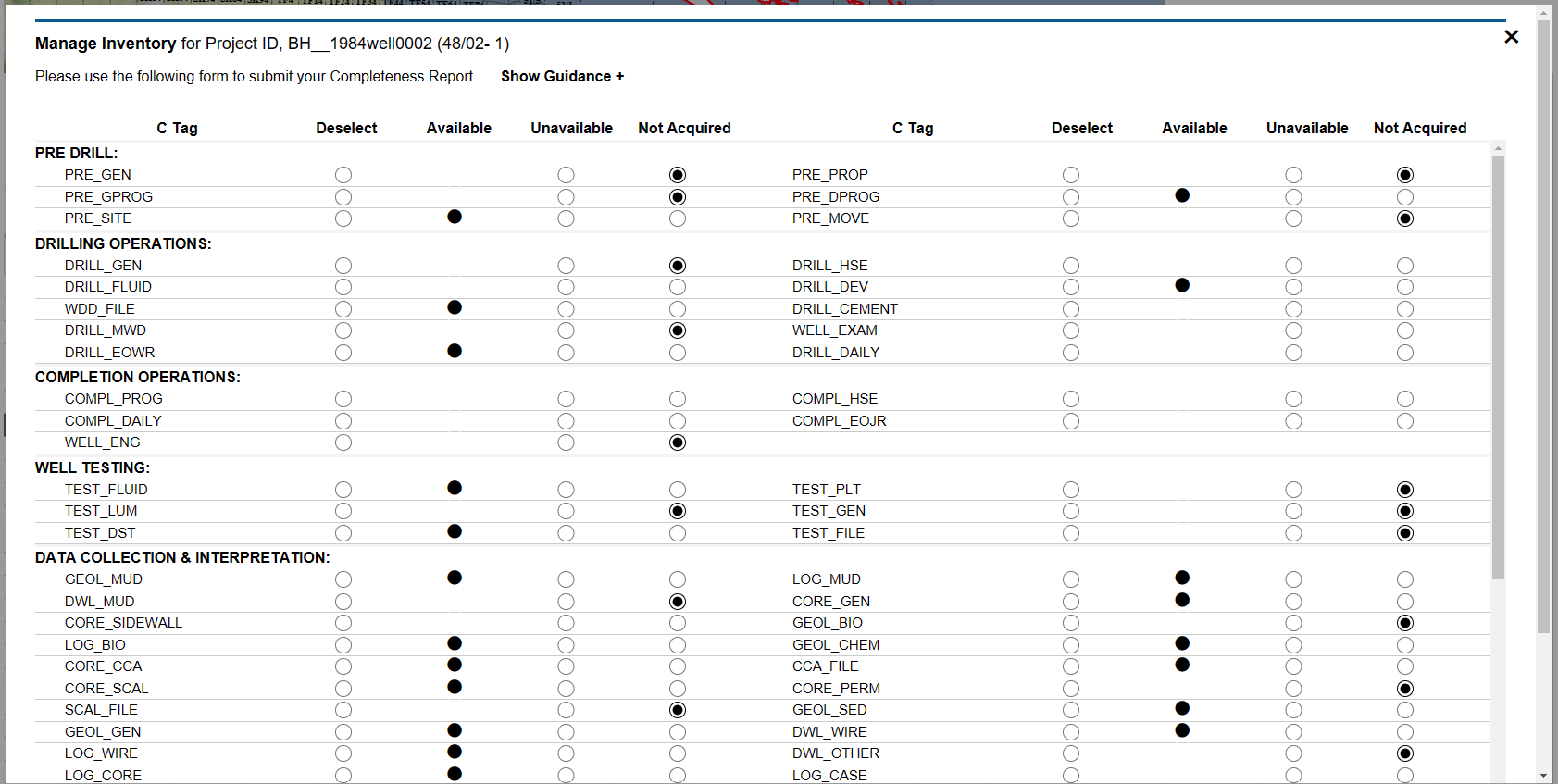Mark PRE_GEN as Unavailable

566,175
